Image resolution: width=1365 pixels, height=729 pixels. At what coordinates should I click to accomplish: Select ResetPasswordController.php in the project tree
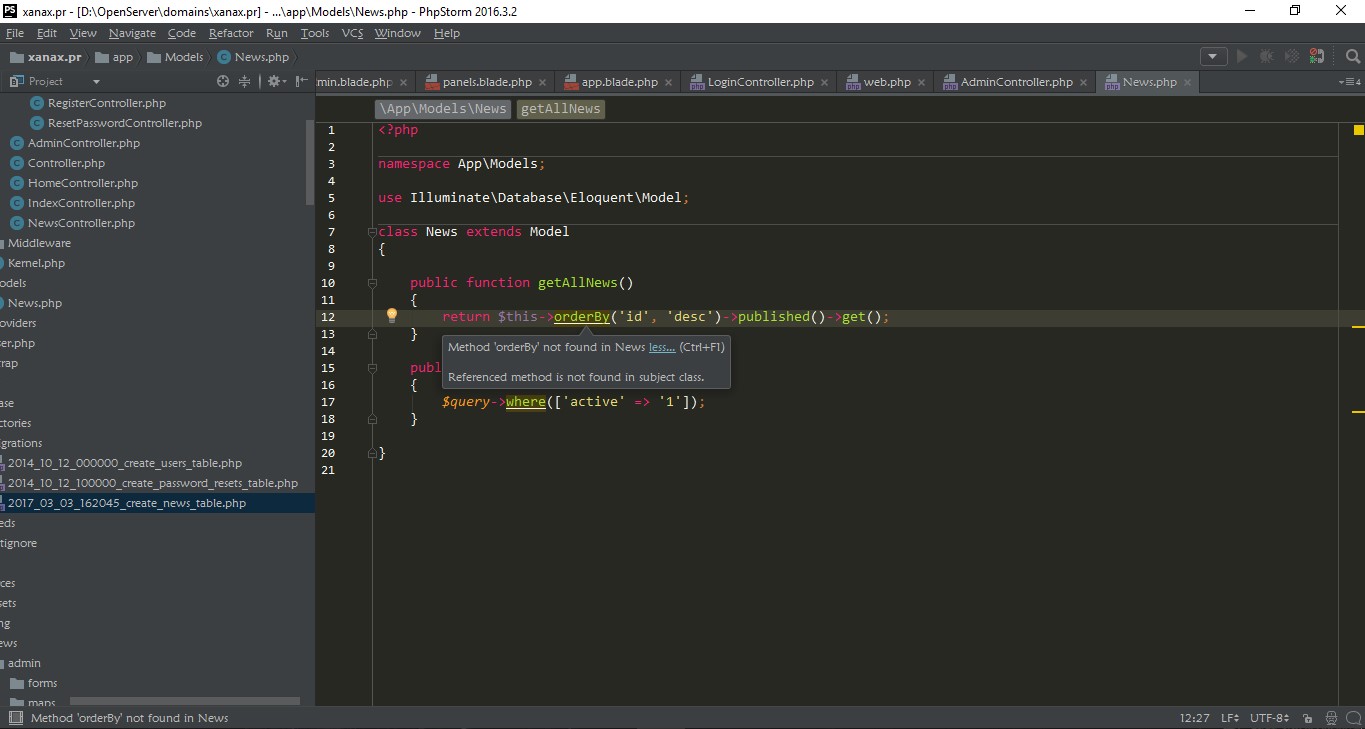125,123
